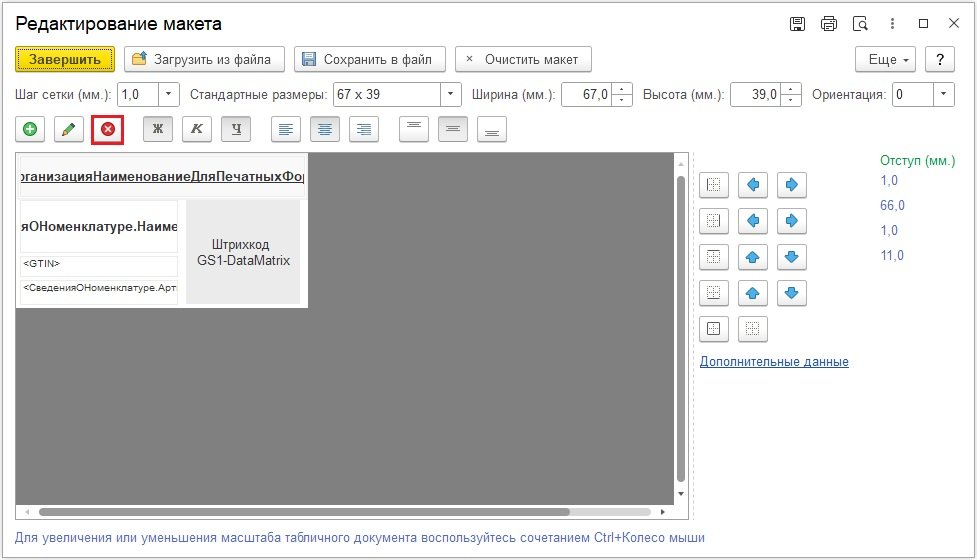Click the green add element icon
Image resolution: width=977 pixels, height=560 pixels.
[30, 129]
